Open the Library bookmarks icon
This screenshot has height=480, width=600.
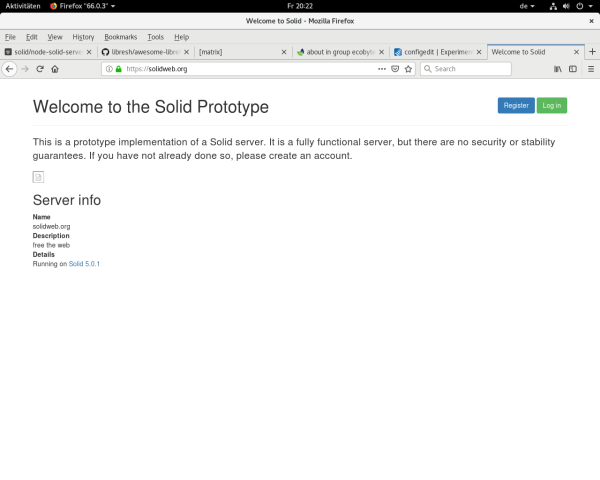pyautogui.click(x=558, y=69)
